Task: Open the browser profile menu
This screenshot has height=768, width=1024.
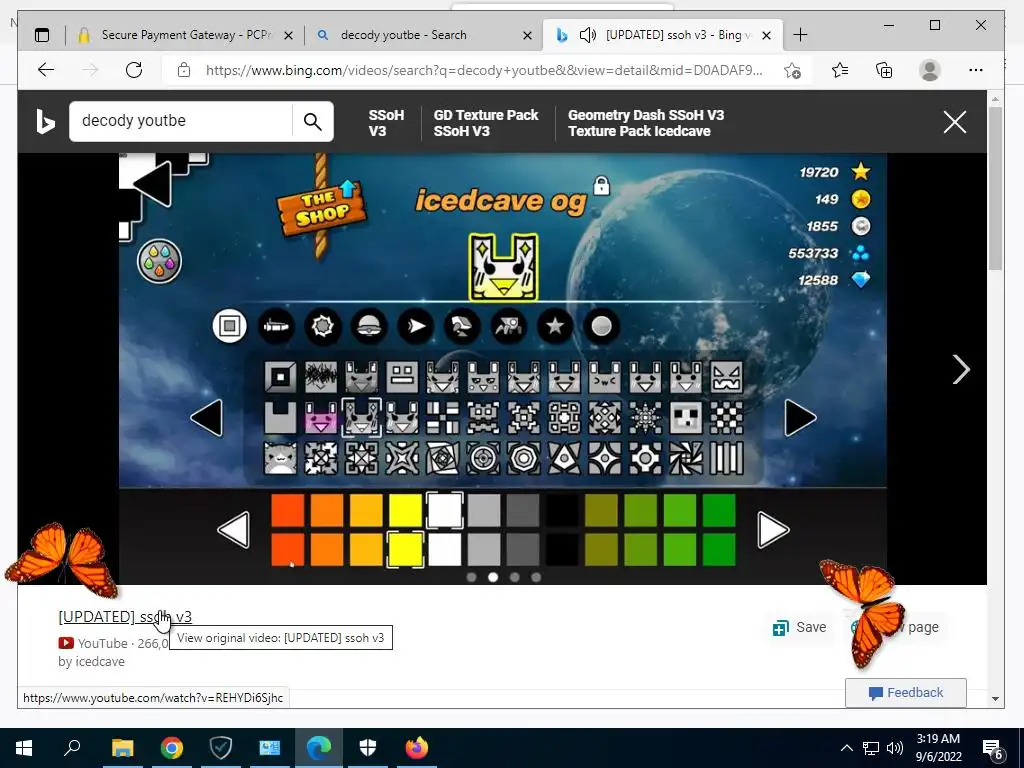Action: click(929, 70)
